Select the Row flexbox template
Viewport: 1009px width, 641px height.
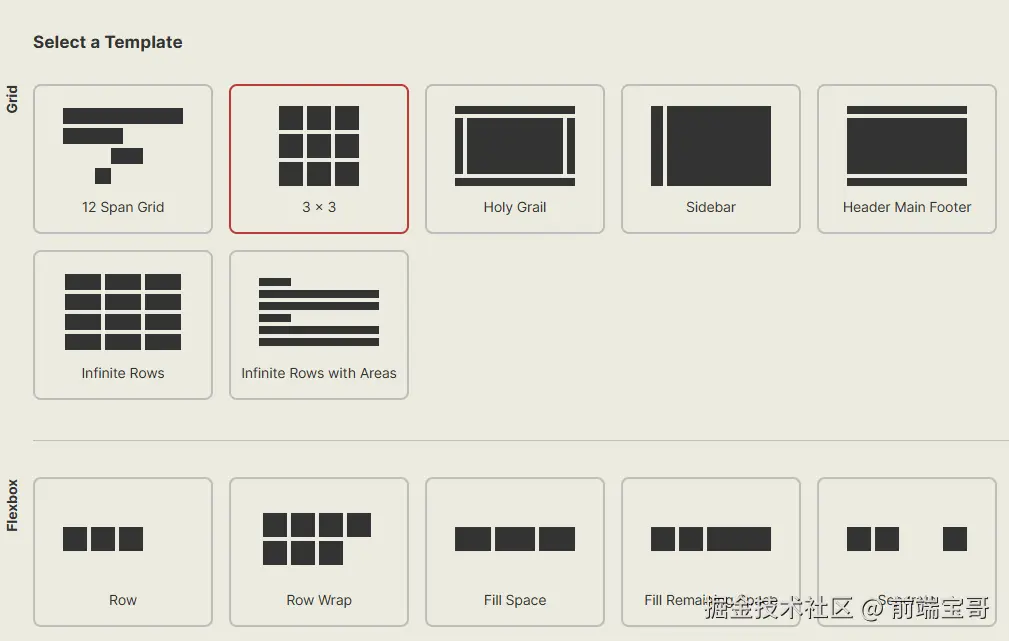pyautogui.click(x=122, y=551)
